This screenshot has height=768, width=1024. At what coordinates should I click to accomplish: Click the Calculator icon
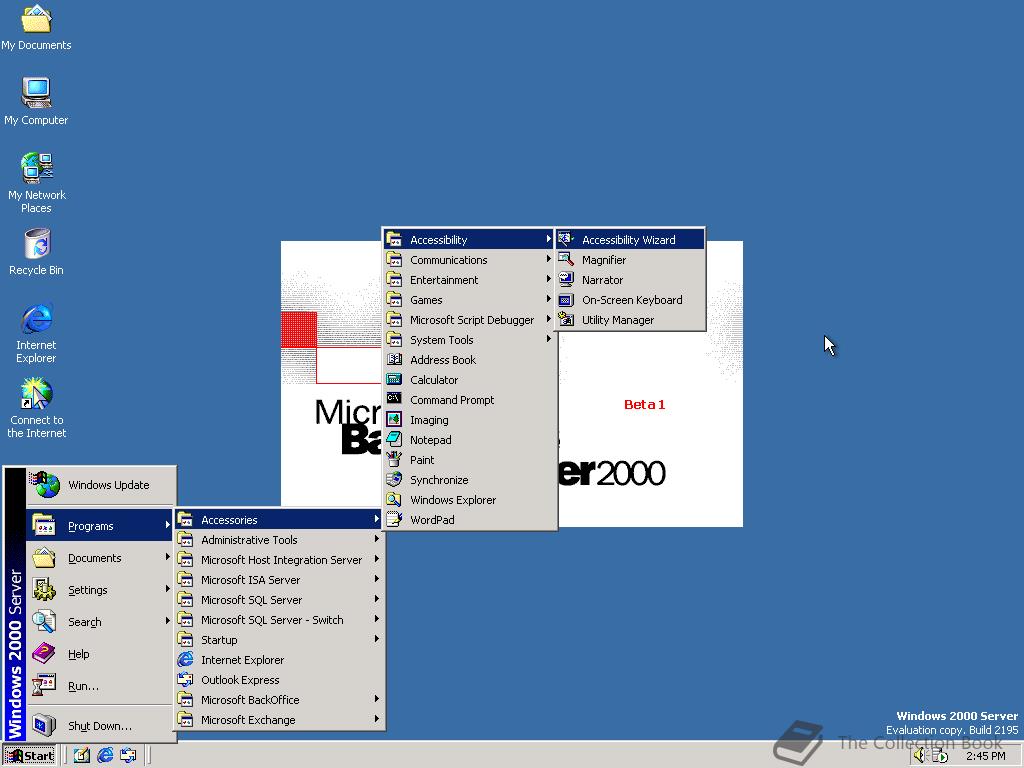tap(394, 379)
